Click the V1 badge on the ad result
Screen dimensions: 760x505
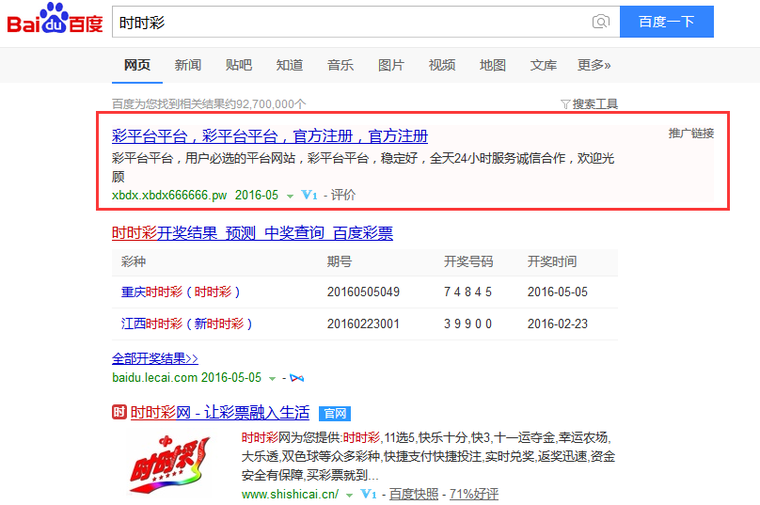coord(309,195)
